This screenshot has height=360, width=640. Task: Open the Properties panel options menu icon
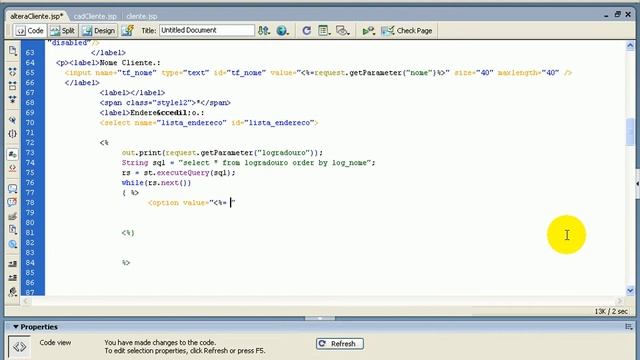point(629,327)
